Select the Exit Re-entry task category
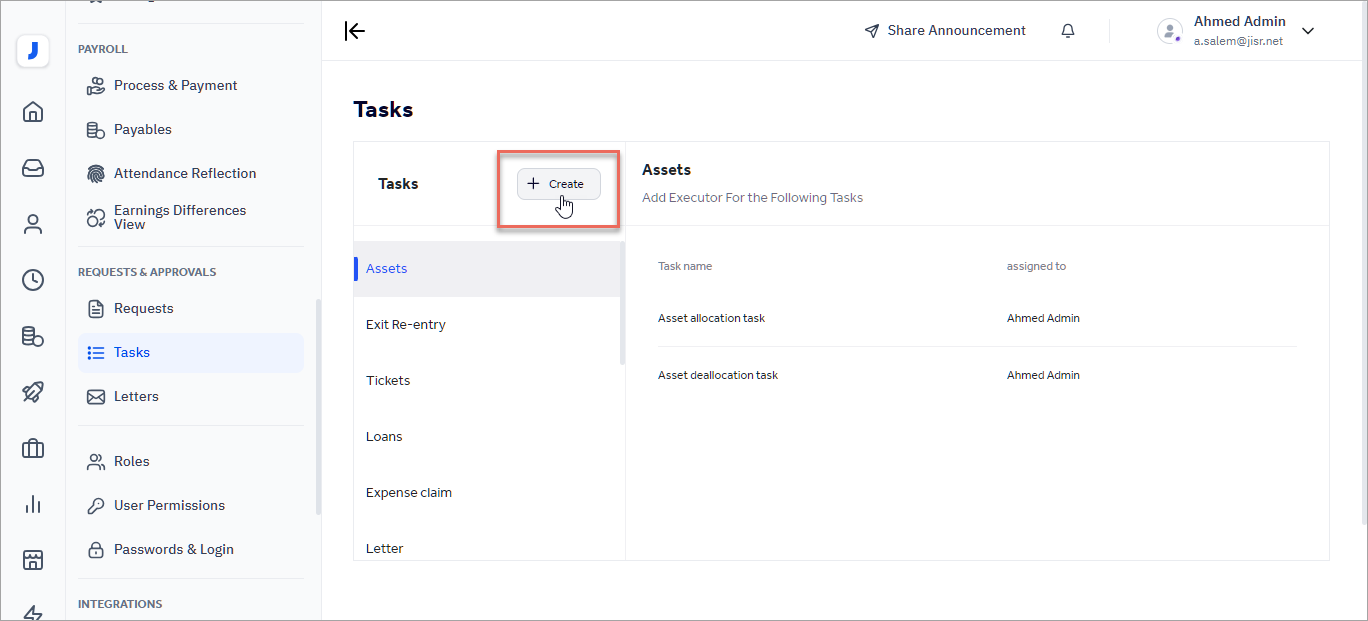This screenshot has height=621, width=1368. [x=406, y=325]
